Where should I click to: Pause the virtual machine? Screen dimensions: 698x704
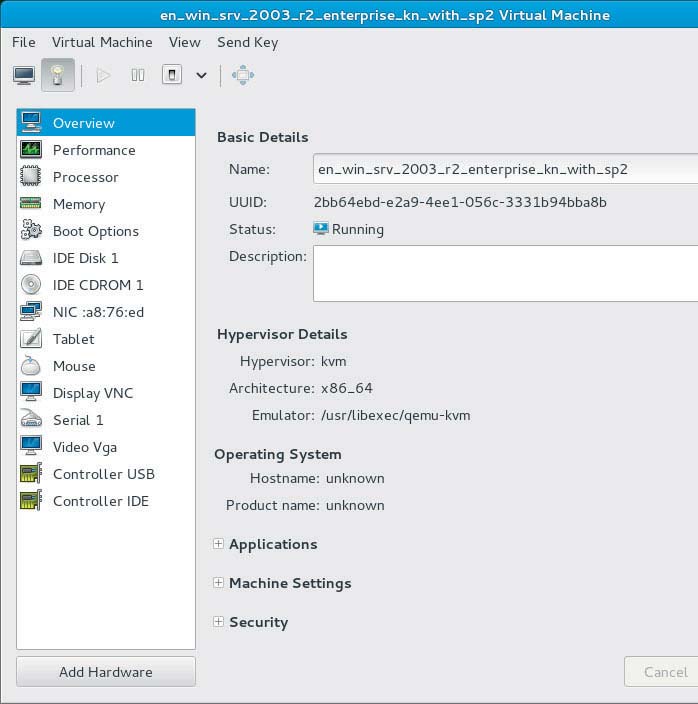138,75
